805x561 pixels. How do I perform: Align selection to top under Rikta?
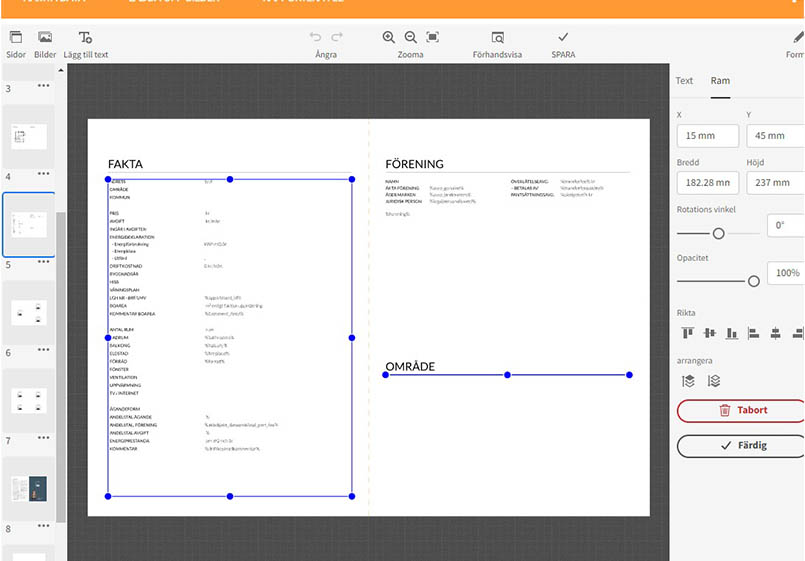[688, 333]
